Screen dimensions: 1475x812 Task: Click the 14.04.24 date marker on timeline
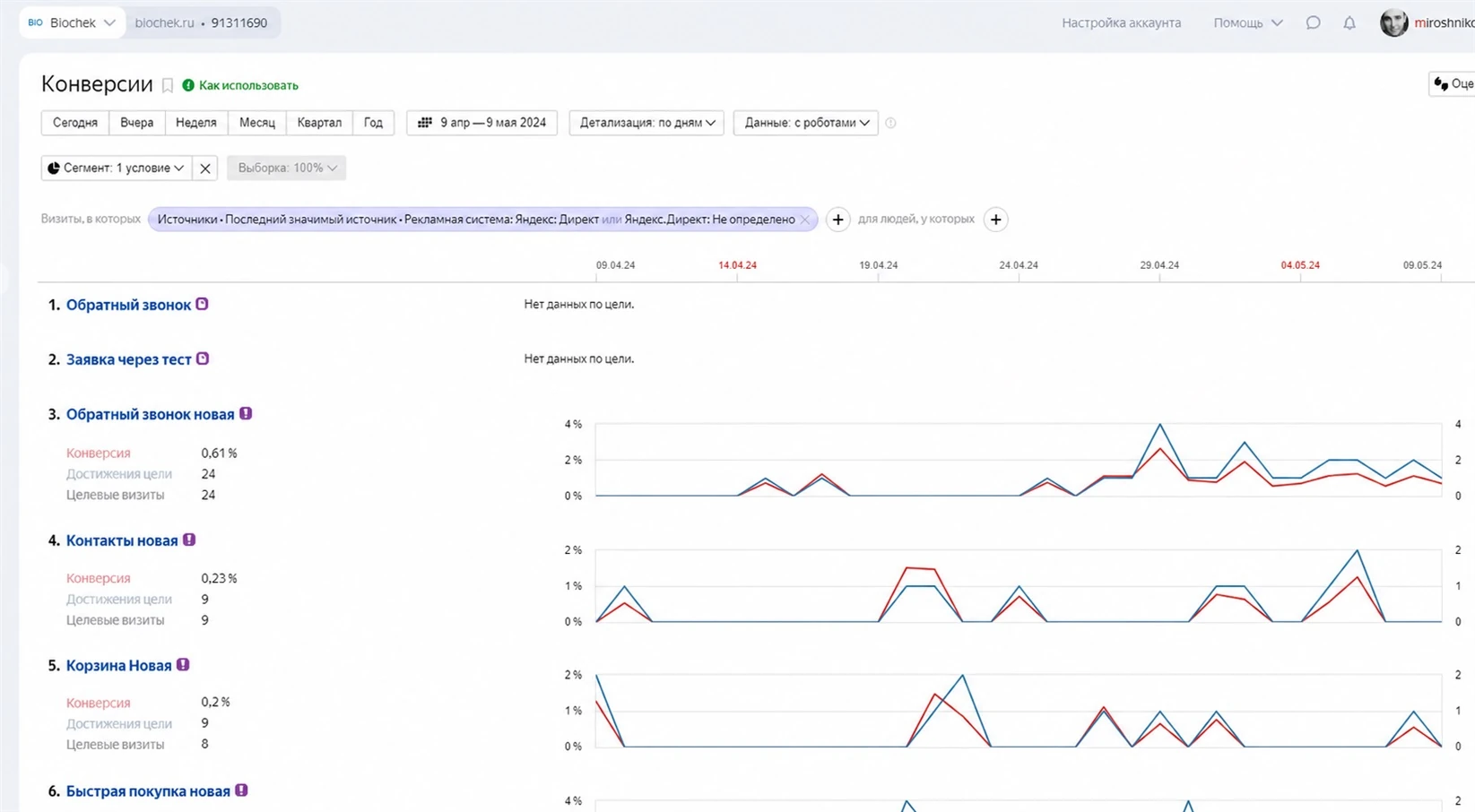(737, 265)
